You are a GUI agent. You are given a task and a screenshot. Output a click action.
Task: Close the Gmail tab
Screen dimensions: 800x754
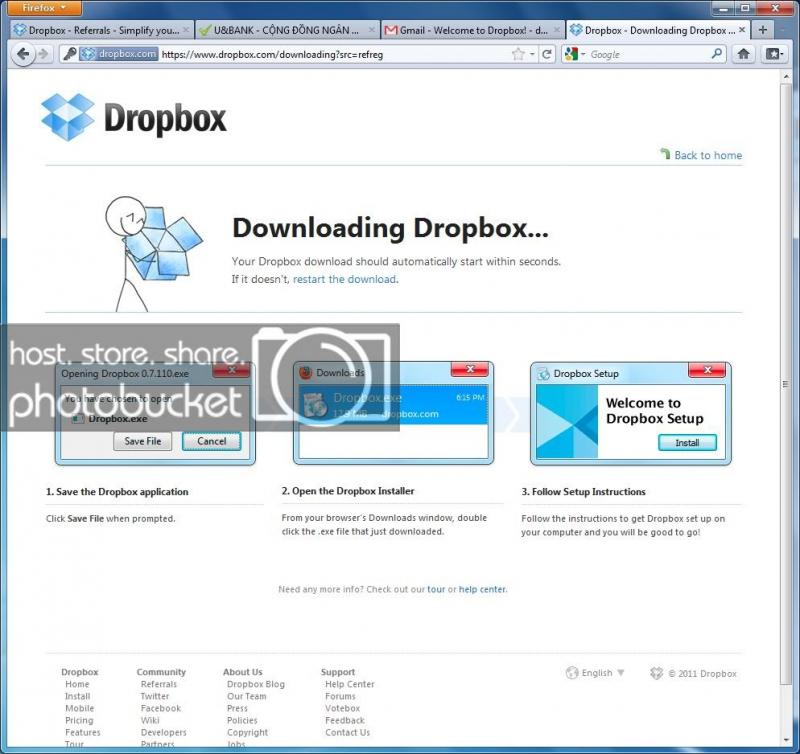[556, 31]
